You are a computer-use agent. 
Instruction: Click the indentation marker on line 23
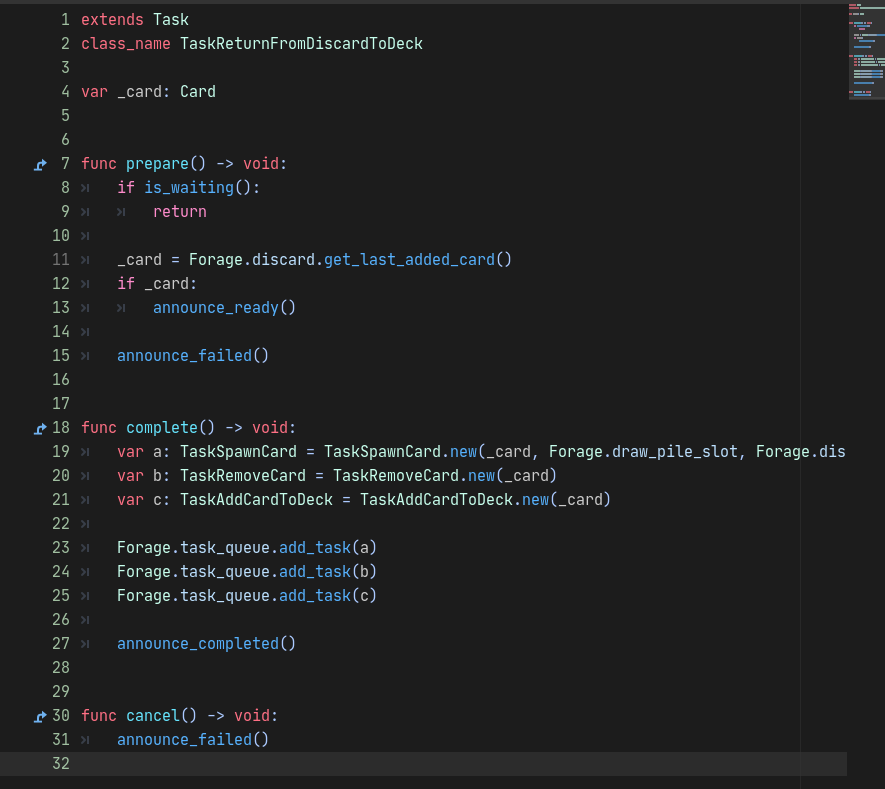[x=85, y=547]
